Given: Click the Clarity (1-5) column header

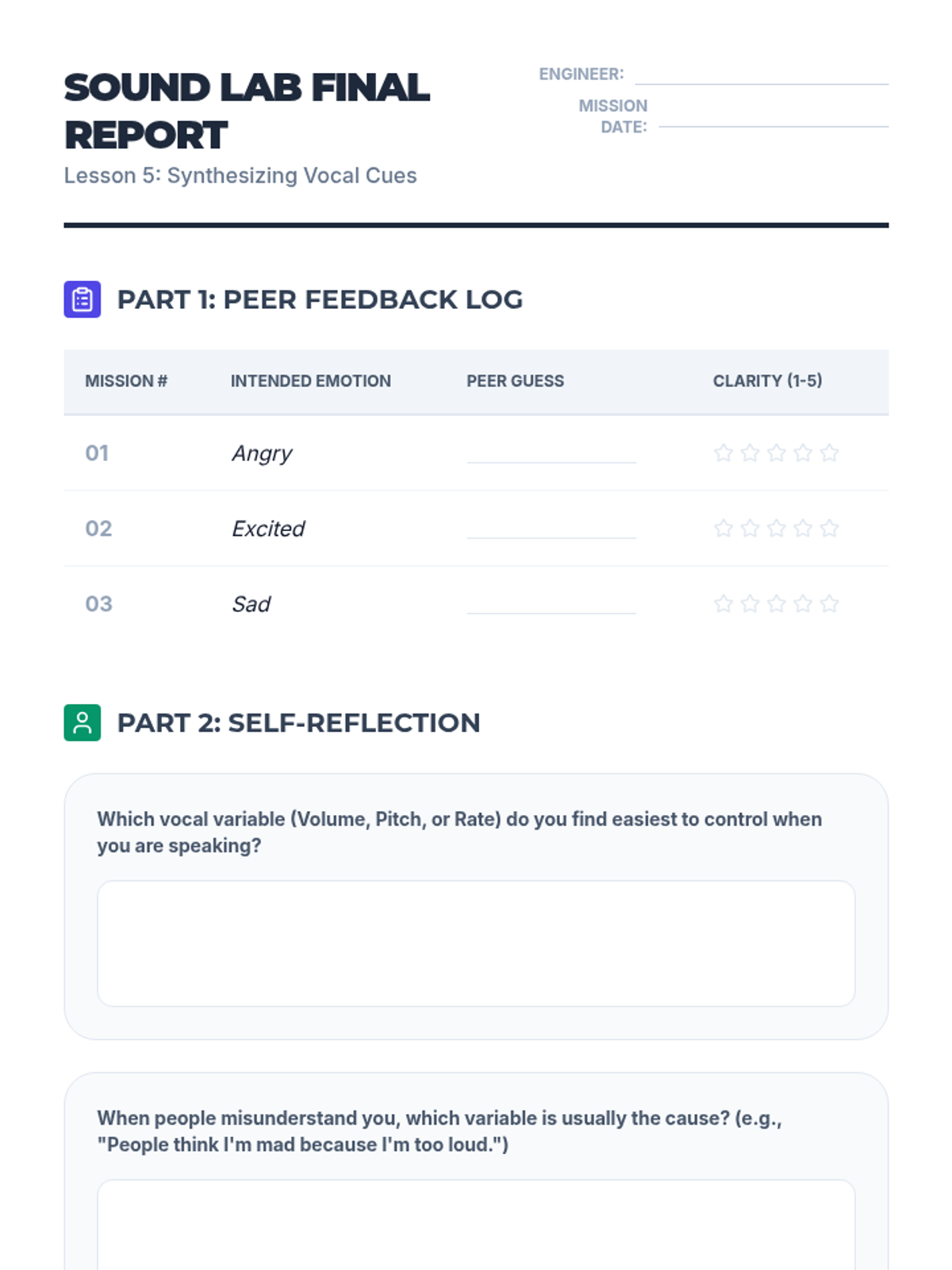Looking at the screenshot, I should (767, 381).
